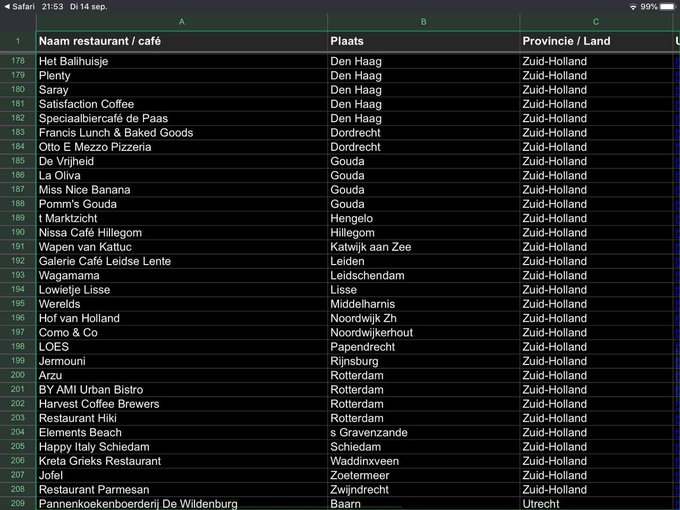Screen dimensions: 680x510
Task: Select cell 'LOES'
Action: (x=182, y=347)
